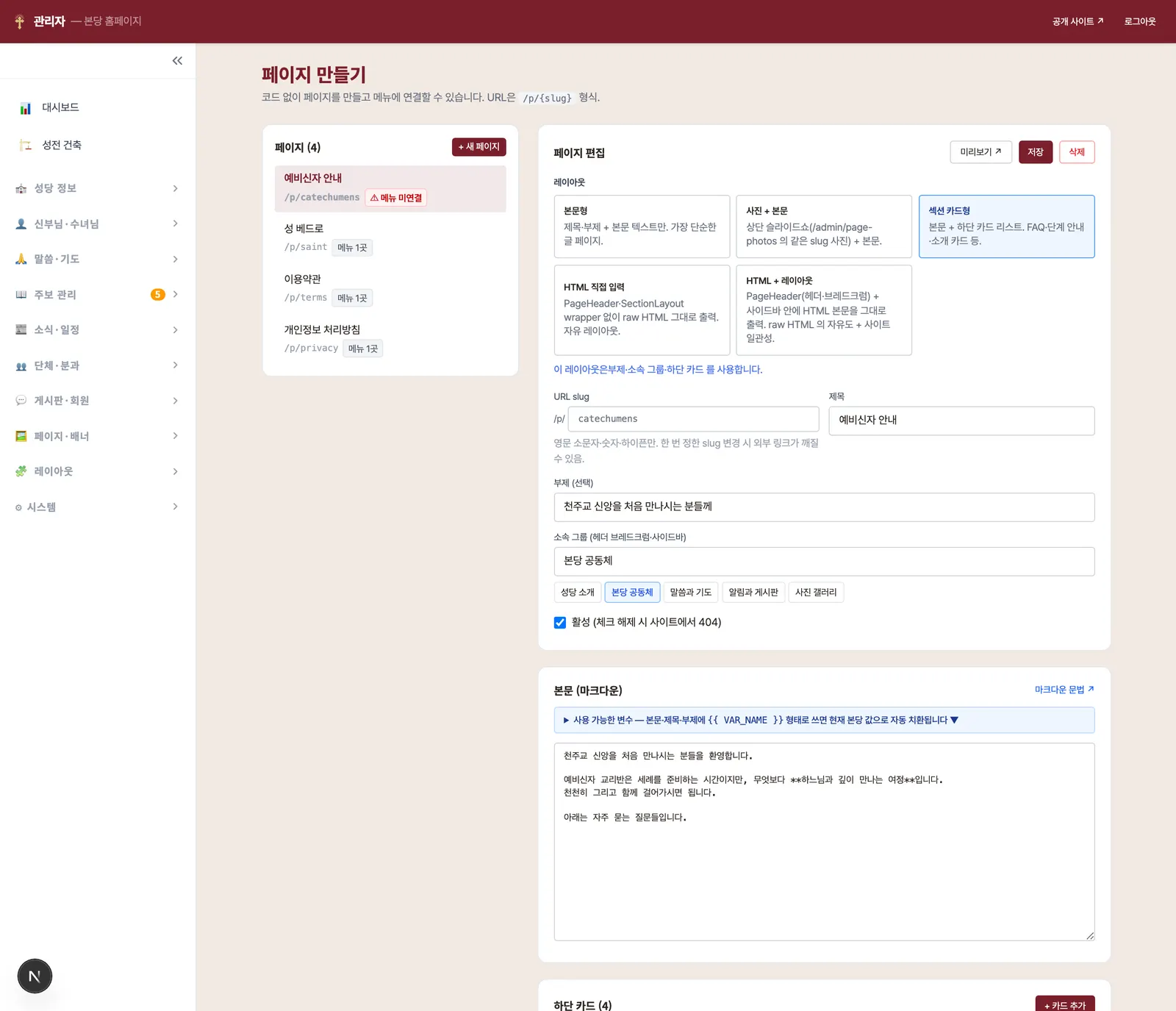The height and width of the screenshot is (1011, 1176).
Task: Toggle the 활성 checkbox
Action: (560, 623)
